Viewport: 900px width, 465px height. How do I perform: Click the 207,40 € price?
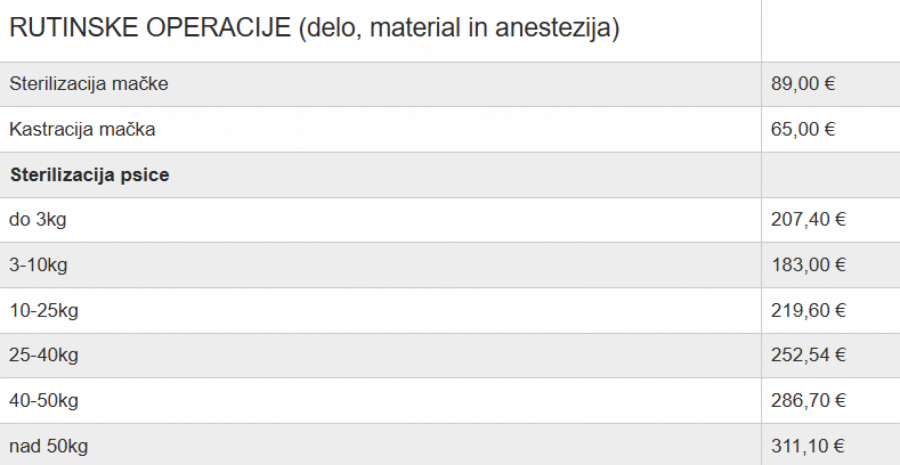tap(808, 219)
